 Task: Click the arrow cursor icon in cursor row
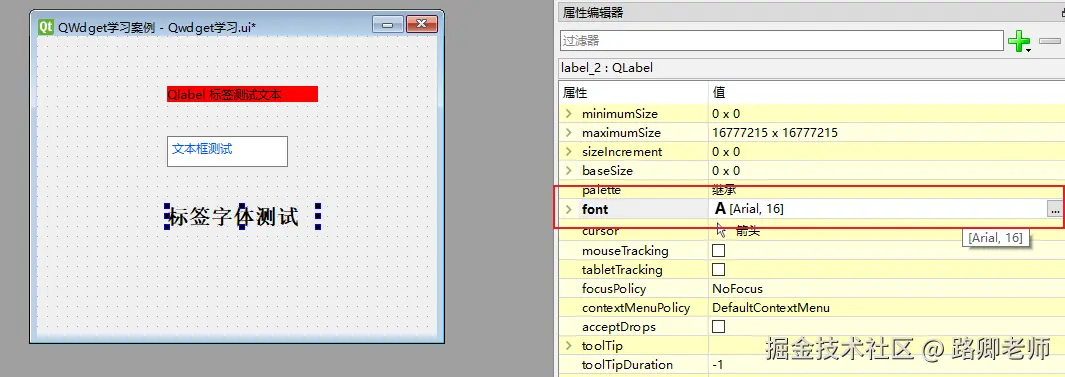pos(721,231)
